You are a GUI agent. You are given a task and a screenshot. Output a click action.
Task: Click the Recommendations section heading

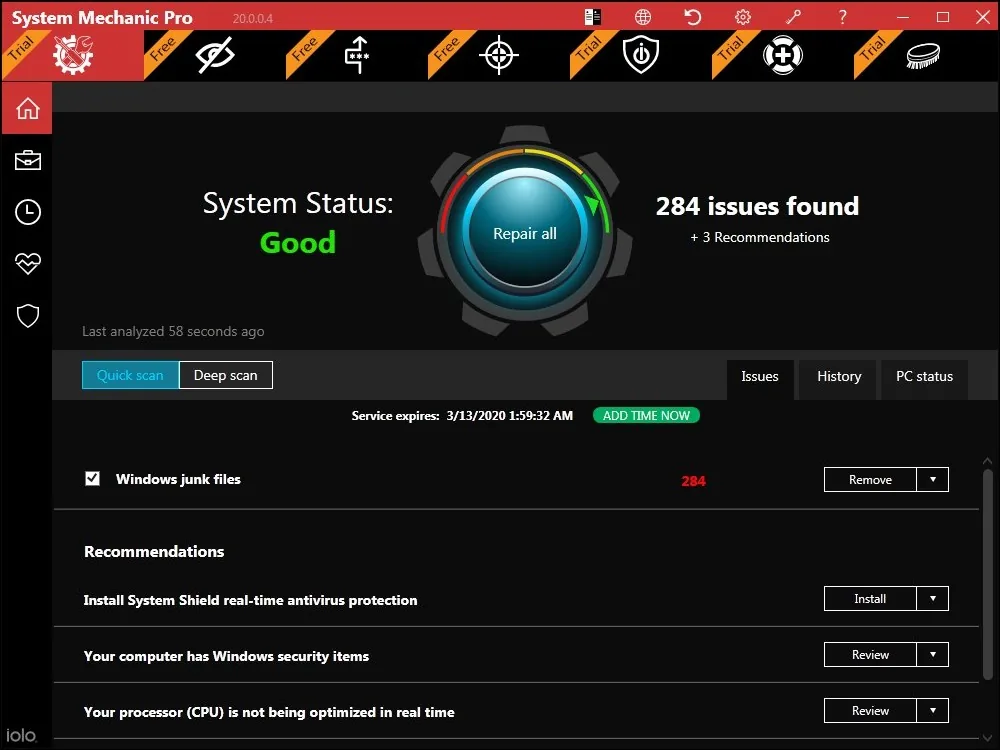point(154,552)
